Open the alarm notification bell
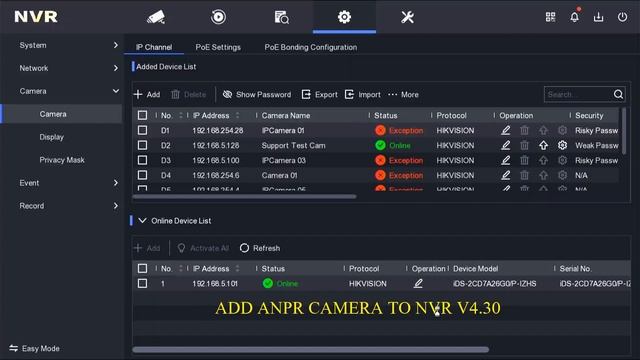 pos(574,17)
